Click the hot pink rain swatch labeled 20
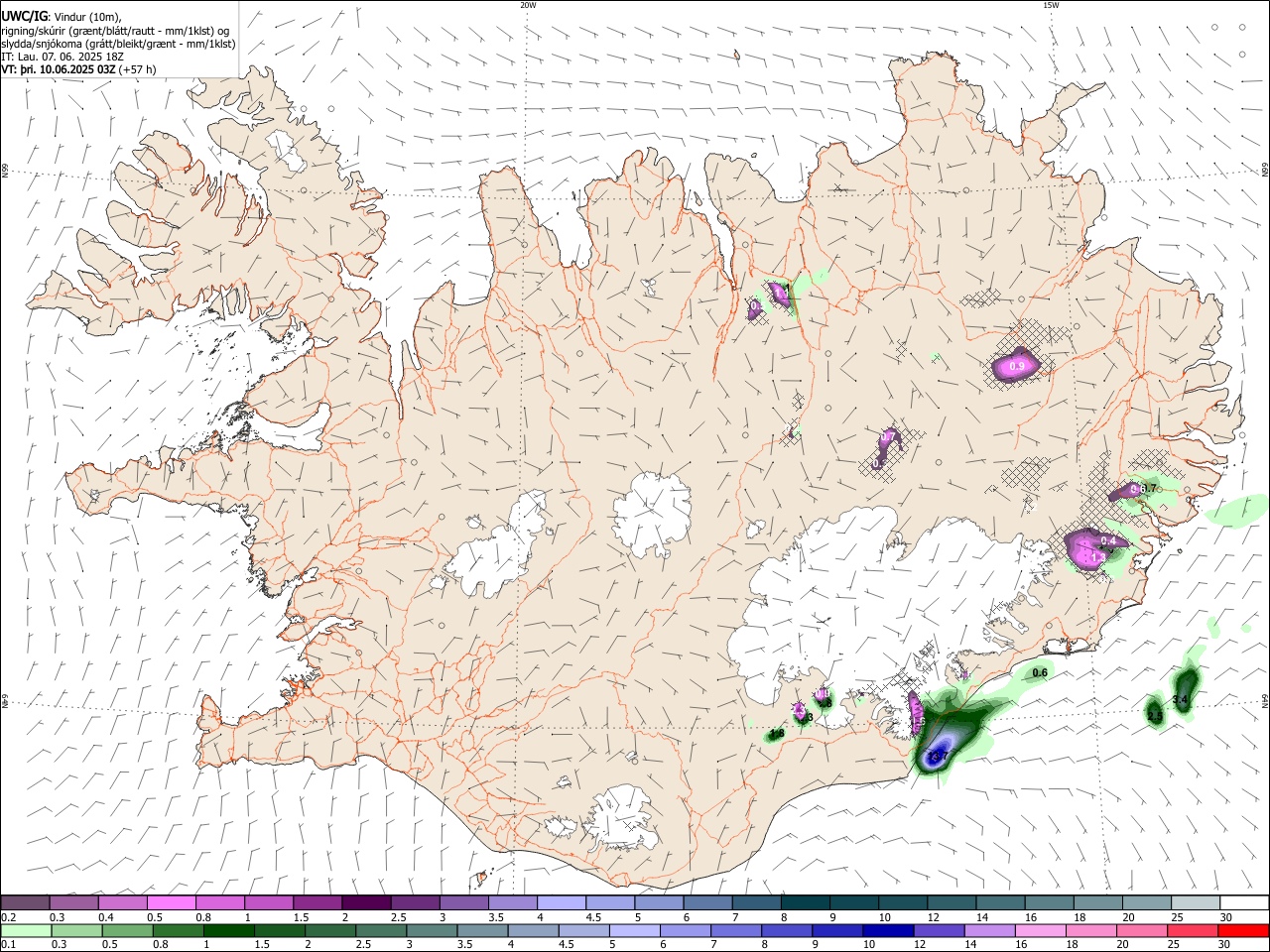The image size is (1270, 952). (x=1141, y=930)
